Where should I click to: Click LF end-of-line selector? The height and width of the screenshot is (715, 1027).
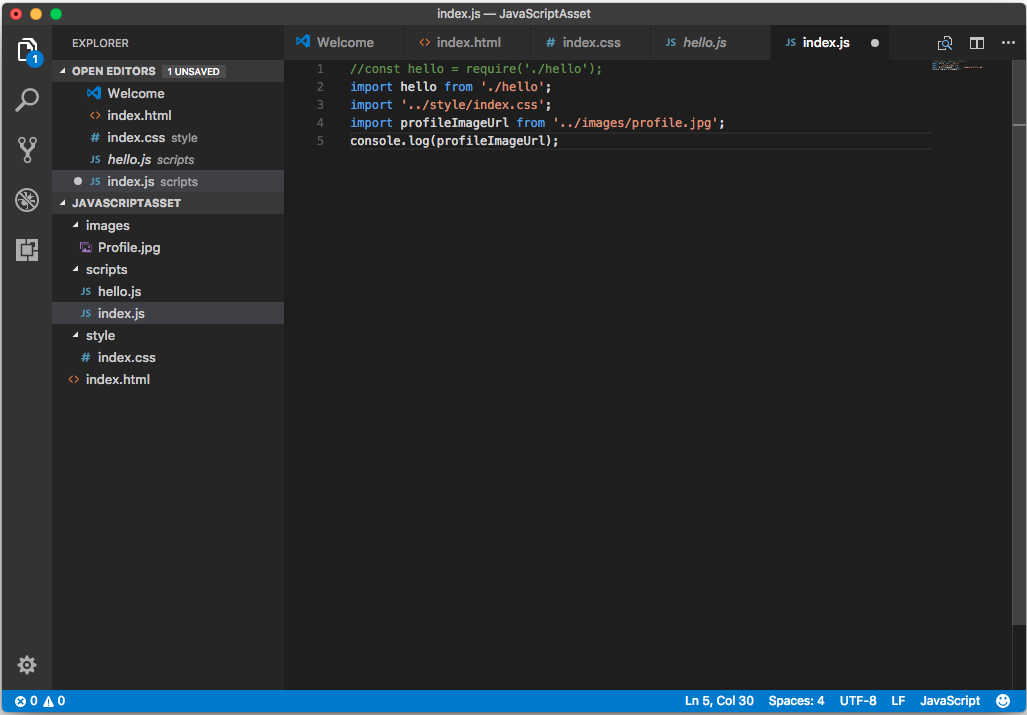click(x=898, y=701)
